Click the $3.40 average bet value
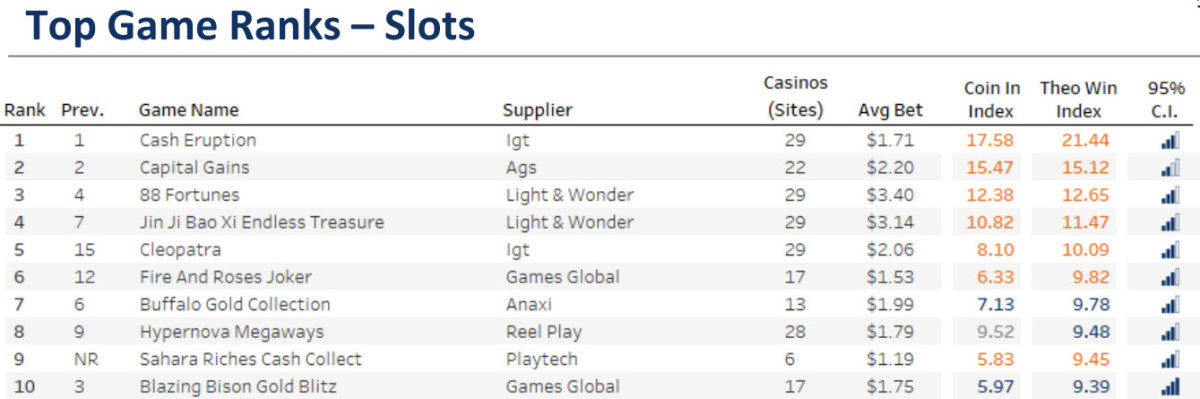Screen dimensions: 1200x399 pyautogui.click(x=890, y=195)
